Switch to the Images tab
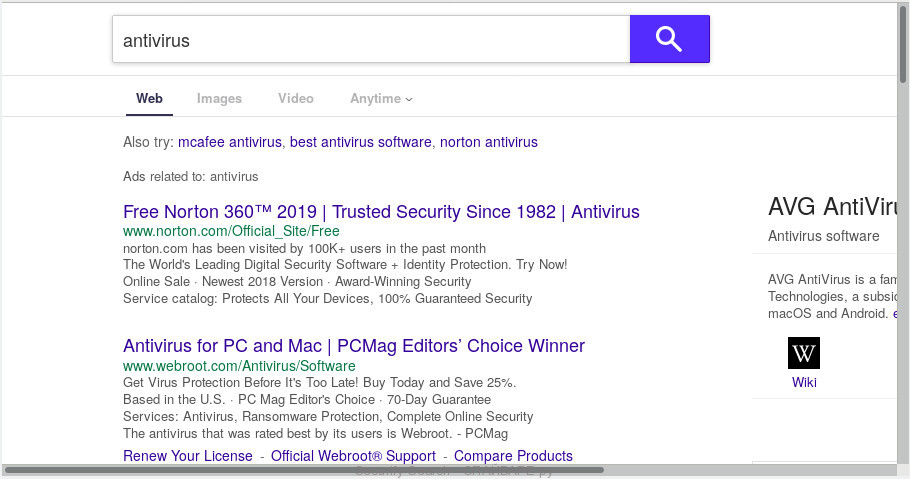910x479 pixels. click(x=219, y=99)
